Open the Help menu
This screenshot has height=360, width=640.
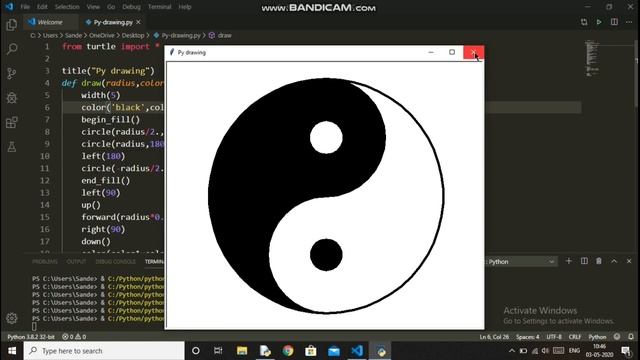(184, 7)
